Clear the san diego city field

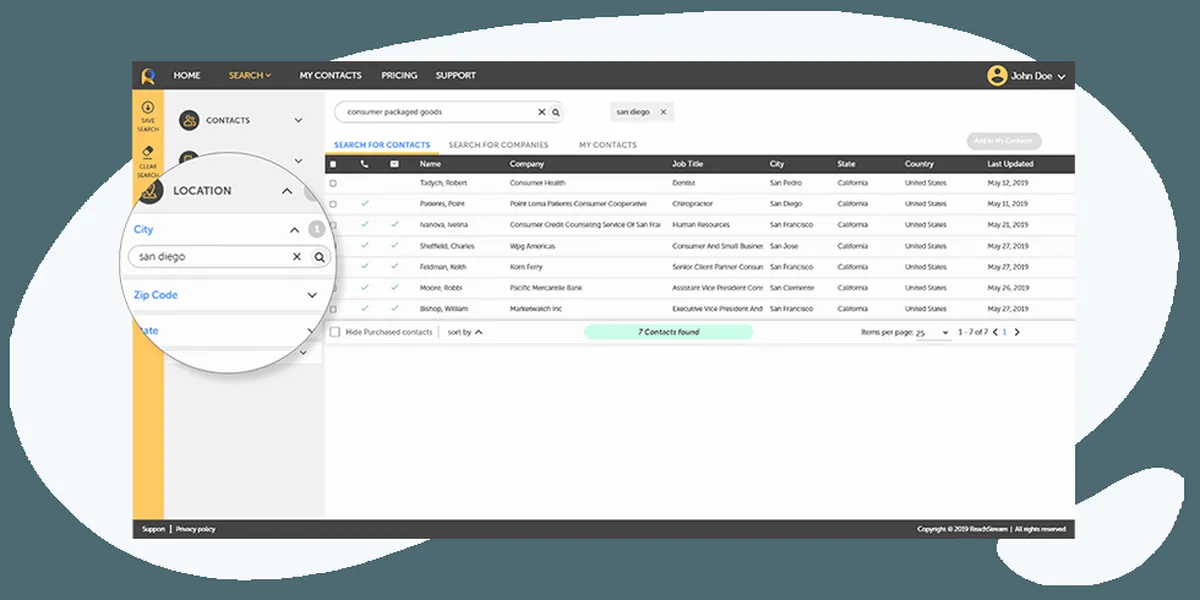click(x=296, y=257)
